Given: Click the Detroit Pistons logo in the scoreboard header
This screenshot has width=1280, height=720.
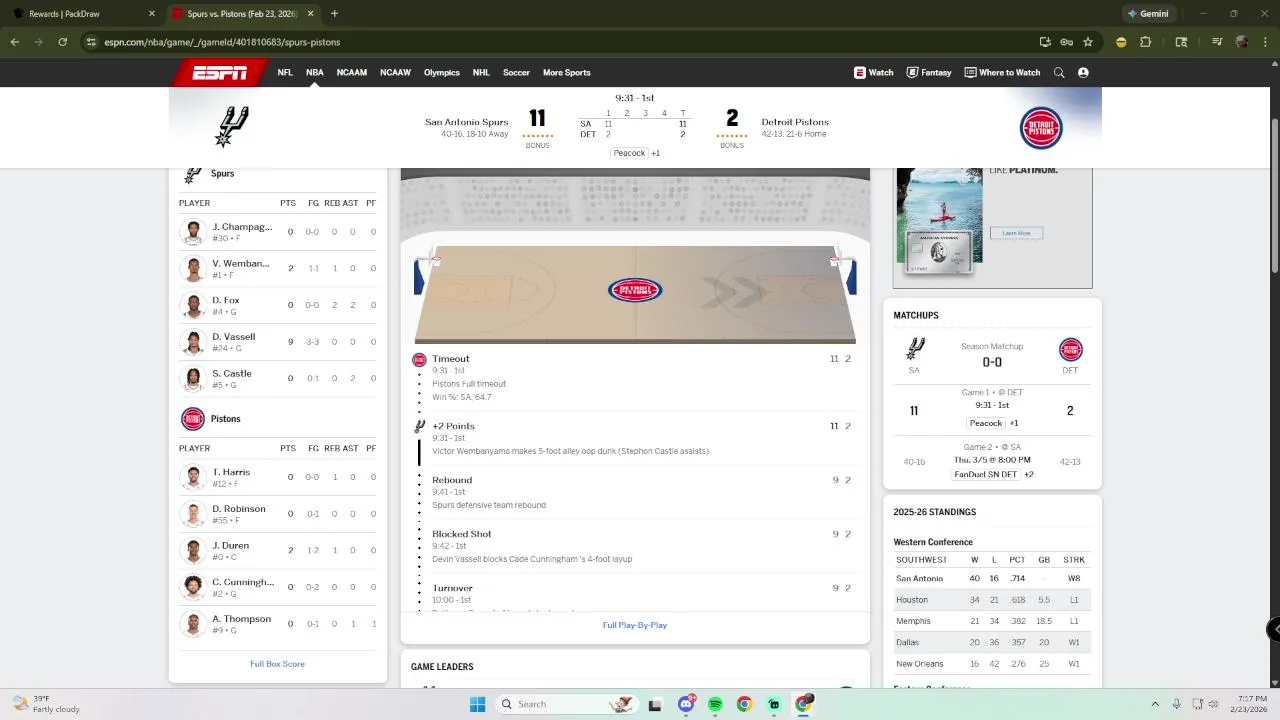Looking at the screenshot, I should click(x=1041, y=128).
